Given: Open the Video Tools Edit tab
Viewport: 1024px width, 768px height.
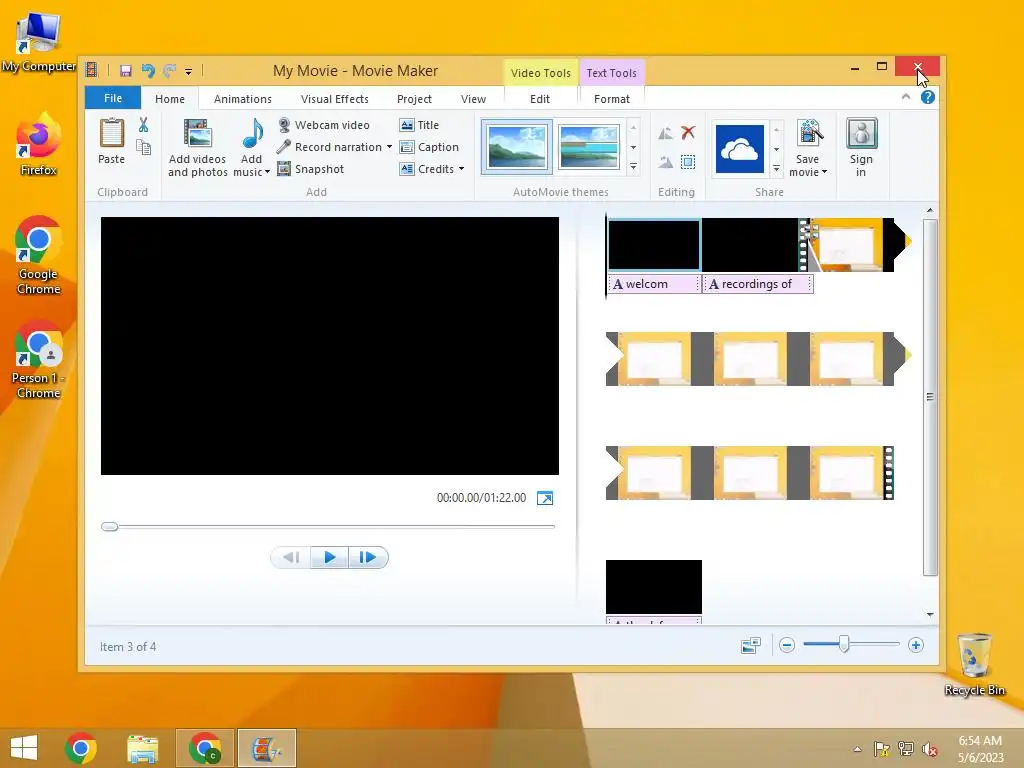Looking at the screenshot, I should tap(540, 99).
